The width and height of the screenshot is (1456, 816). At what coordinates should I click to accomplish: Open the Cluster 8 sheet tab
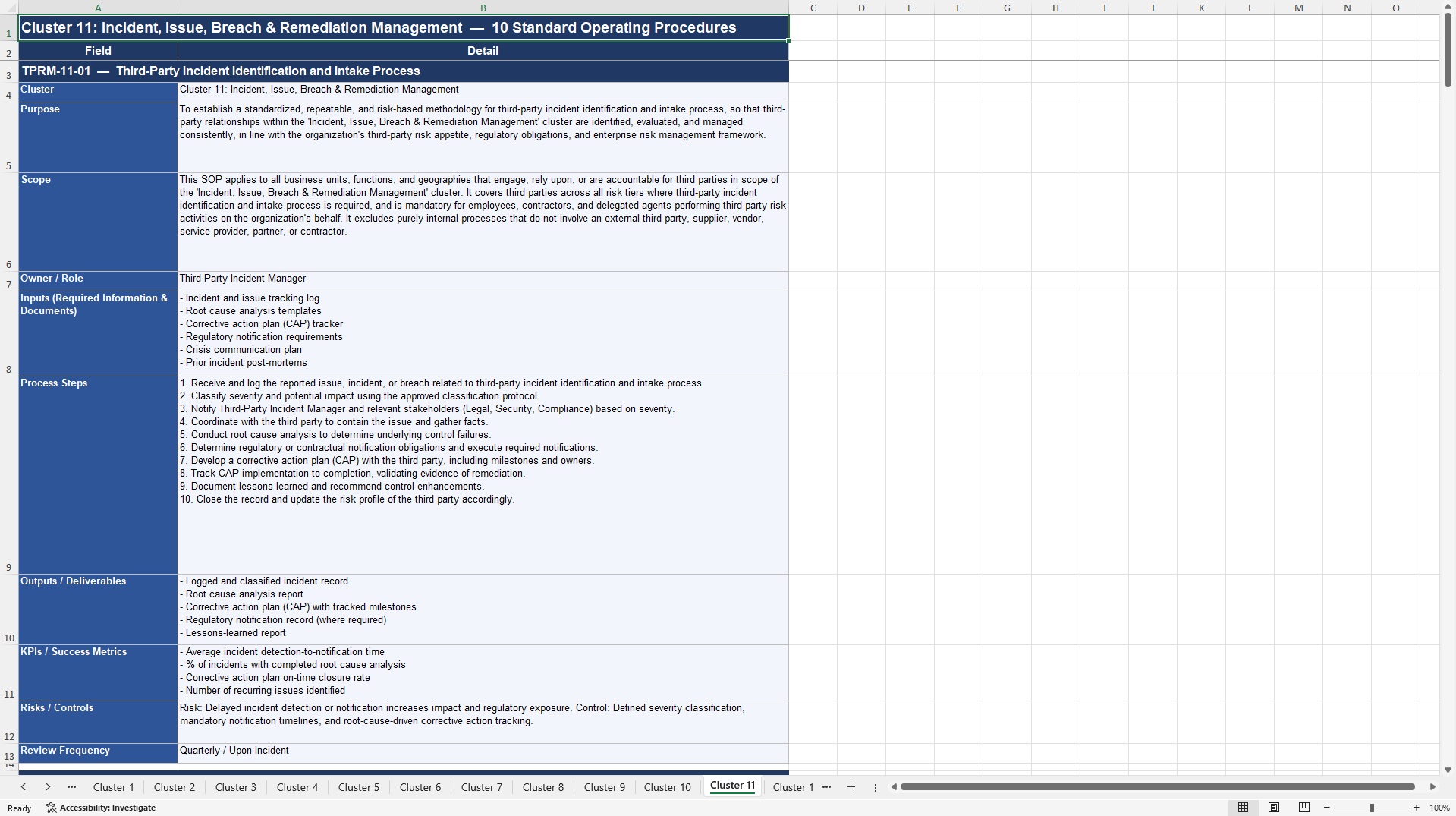point(543,787)
